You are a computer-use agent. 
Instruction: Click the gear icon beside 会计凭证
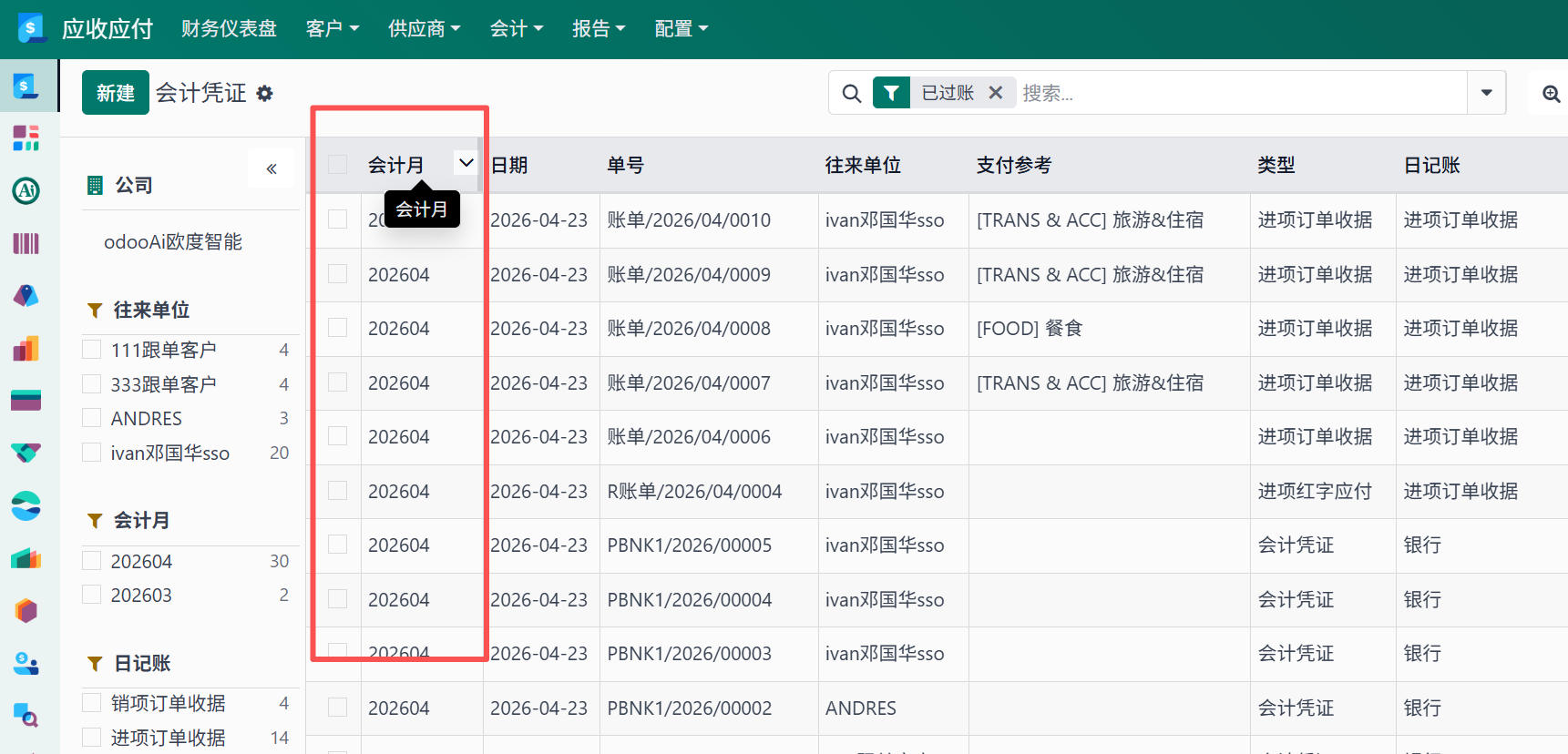pos(264,94)
